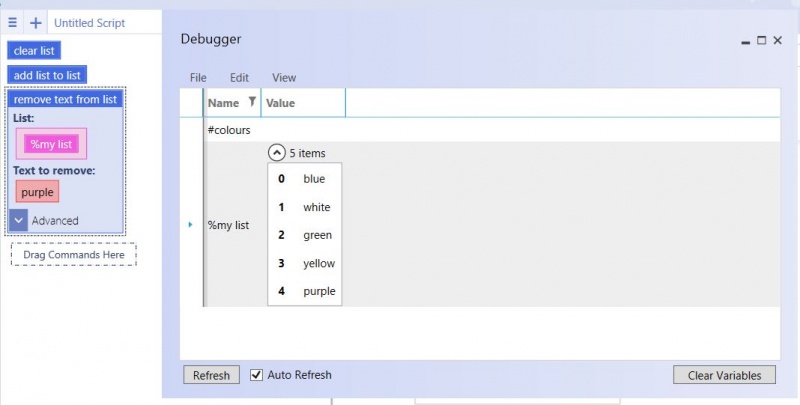Click the Clear Variables button
Viewport: 800px width, 405px height.
click(x=724, y=375)
